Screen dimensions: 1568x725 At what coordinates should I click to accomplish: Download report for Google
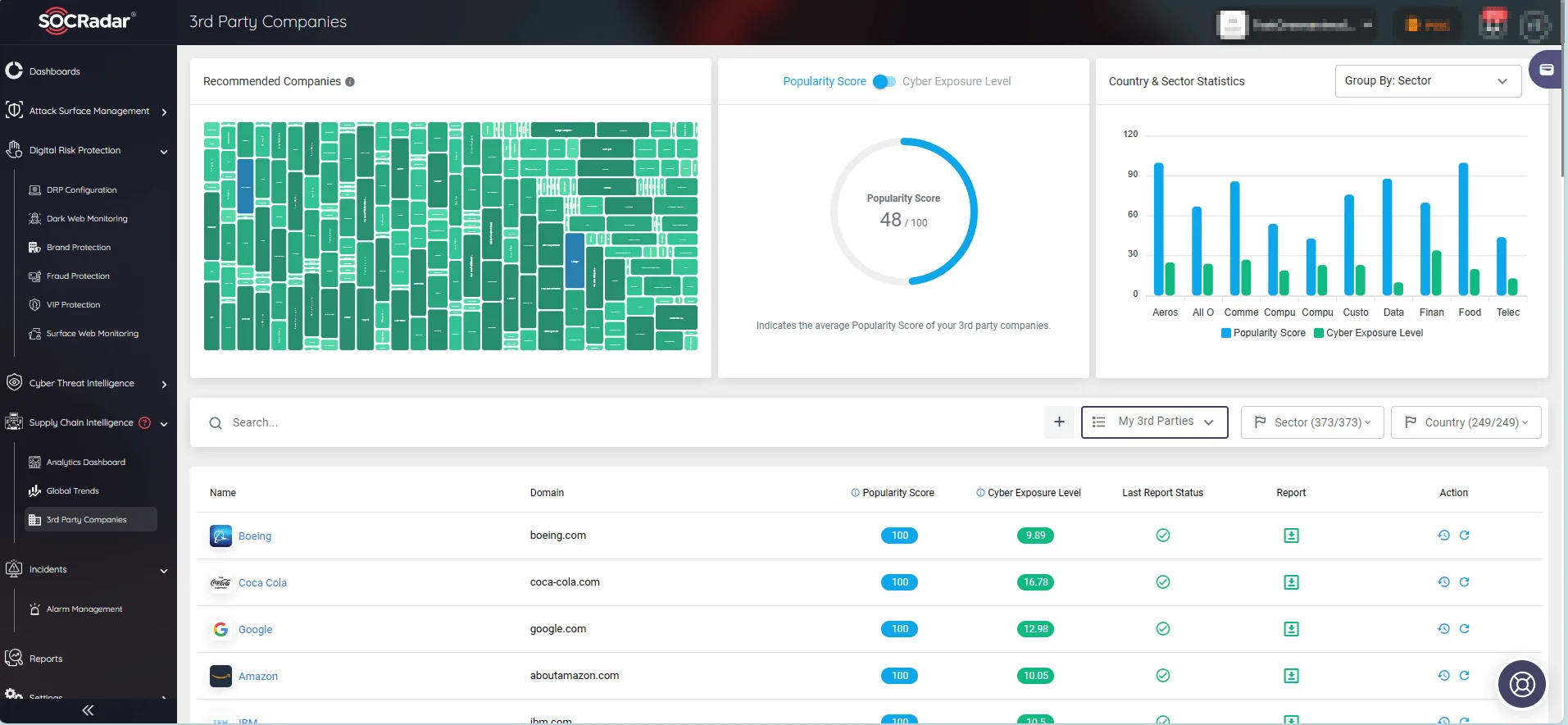click(1291, 629)
